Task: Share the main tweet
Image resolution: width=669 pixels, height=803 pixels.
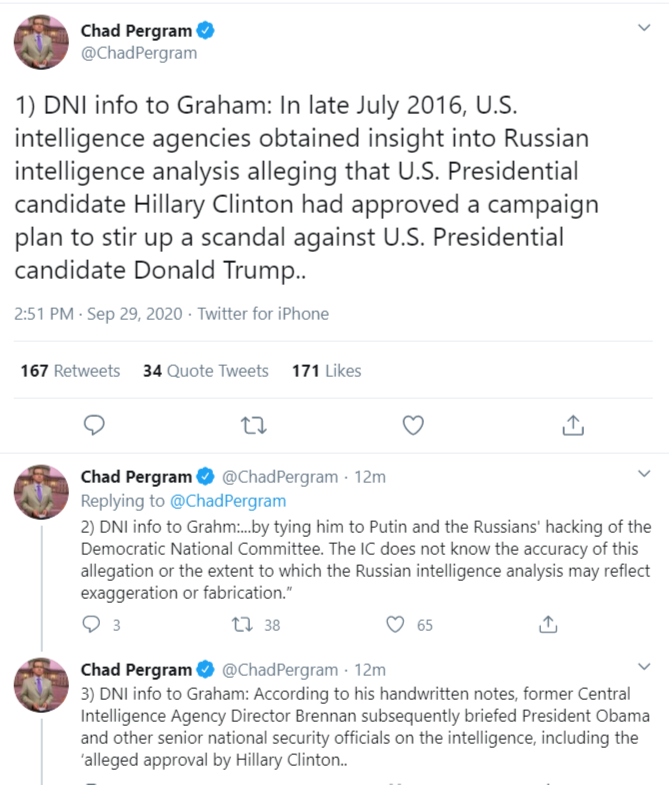Action: click(572, 425)
